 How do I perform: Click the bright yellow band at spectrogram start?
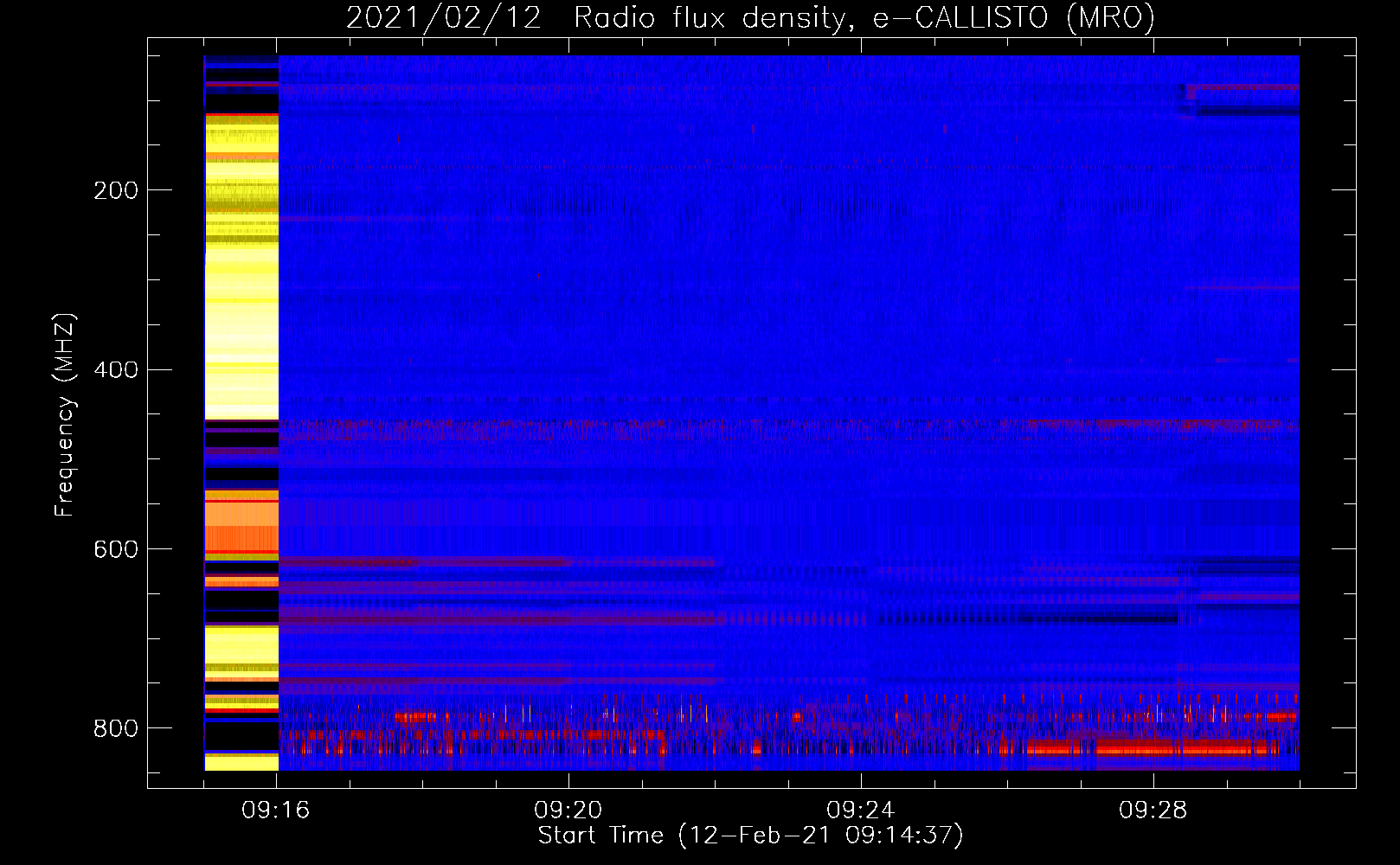click(x=241, y=268)
